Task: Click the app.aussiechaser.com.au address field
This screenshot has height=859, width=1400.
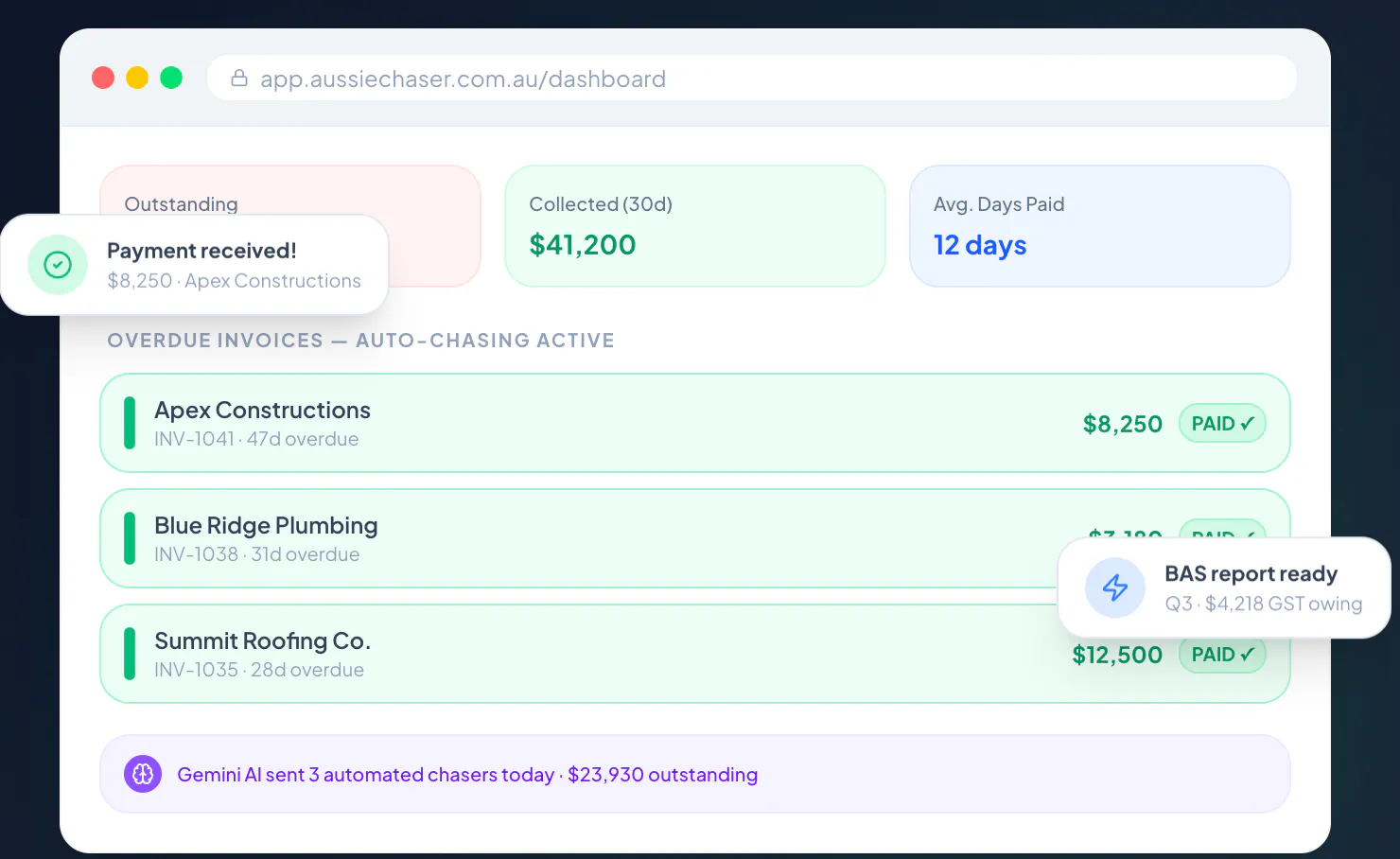Action: tap(752, 78)
